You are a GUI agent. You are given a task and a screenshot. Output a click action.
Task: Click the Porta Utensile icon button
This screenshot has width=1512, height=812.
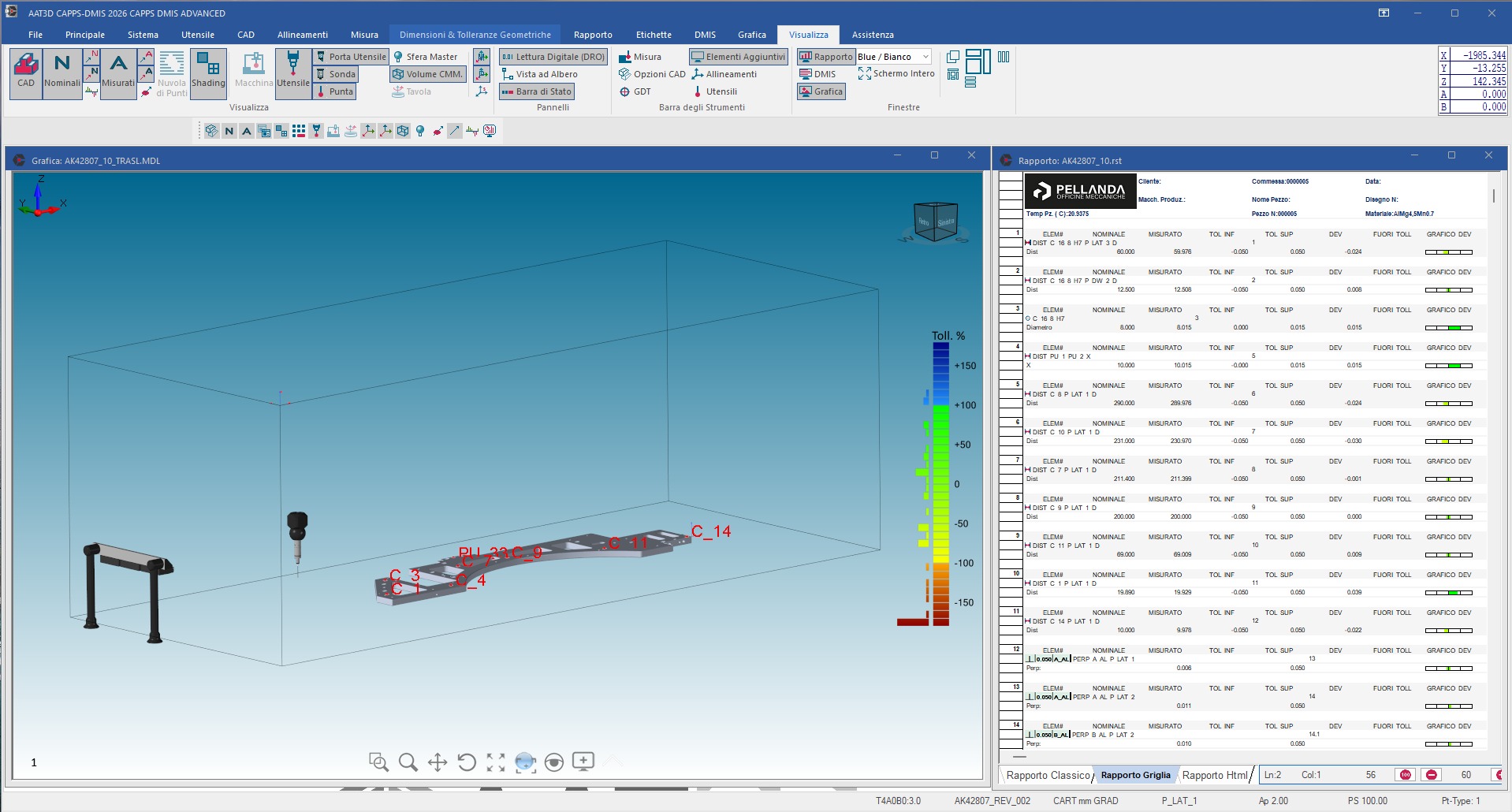click(351, 57)
